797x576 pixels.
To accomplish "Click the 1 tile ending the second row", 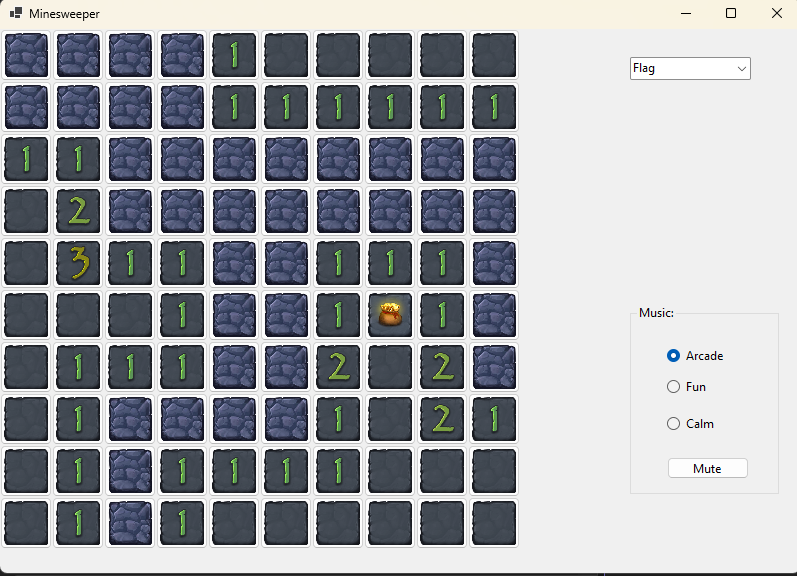I will tap(494, 107).
